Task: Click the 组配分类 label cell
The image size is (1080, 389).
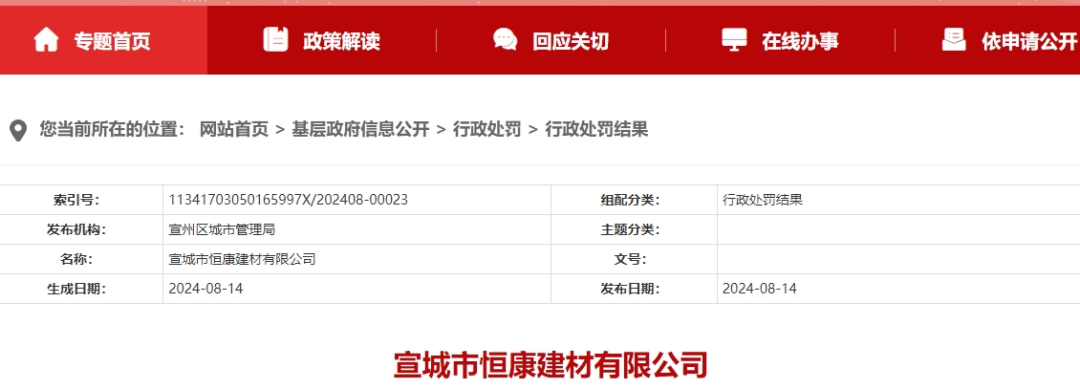Action: pos(634,200)
